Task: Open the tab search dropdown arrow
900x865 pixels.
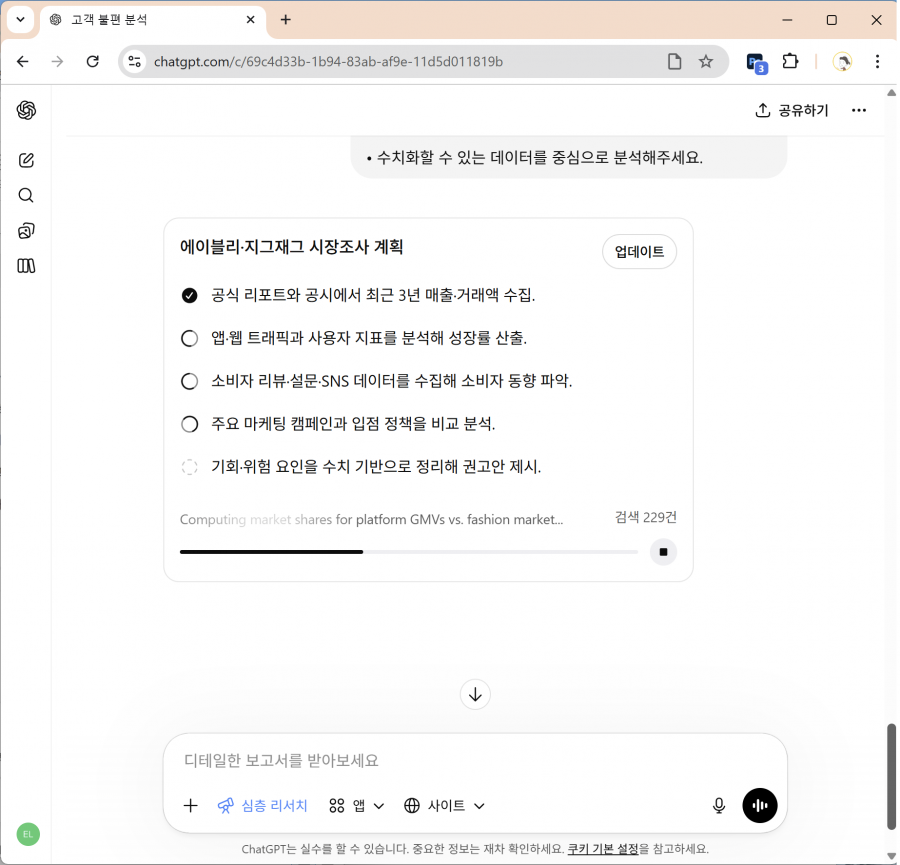Action: pos(19,20)
